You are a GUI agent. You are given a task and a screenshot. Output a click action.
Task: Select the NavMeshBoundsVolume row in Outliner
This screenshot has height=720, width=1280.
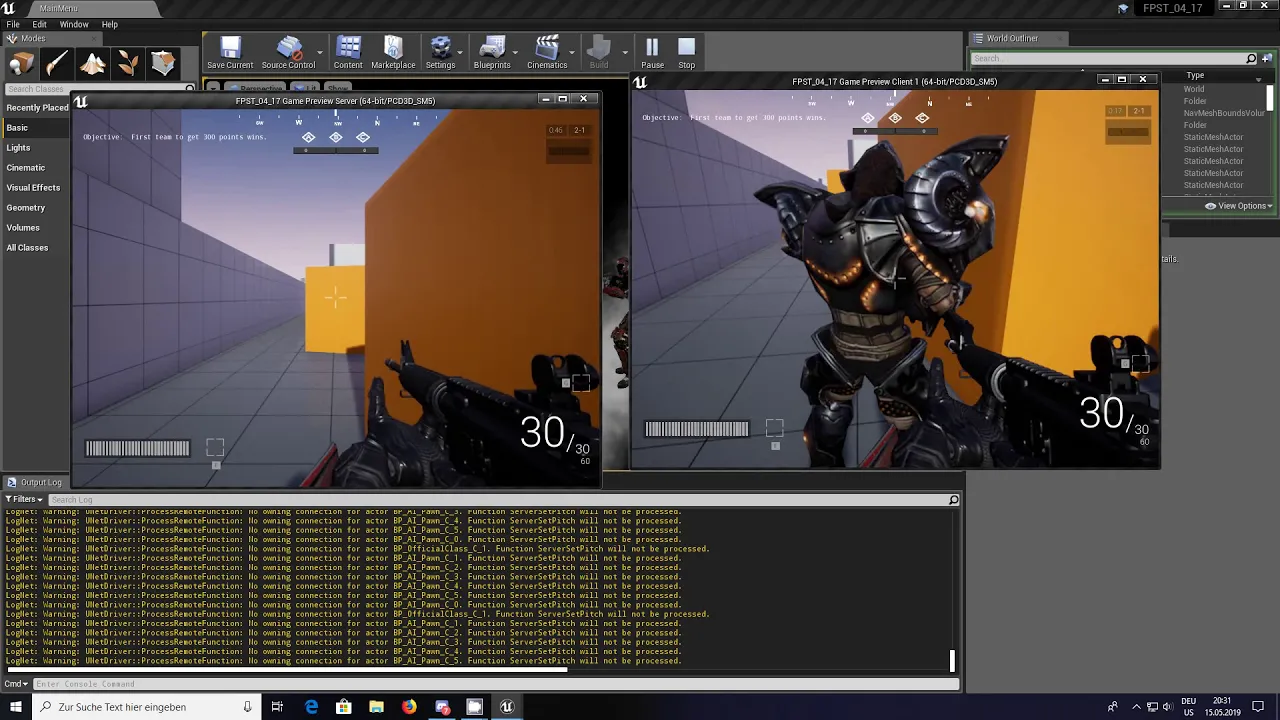(x=1224, y=113)
